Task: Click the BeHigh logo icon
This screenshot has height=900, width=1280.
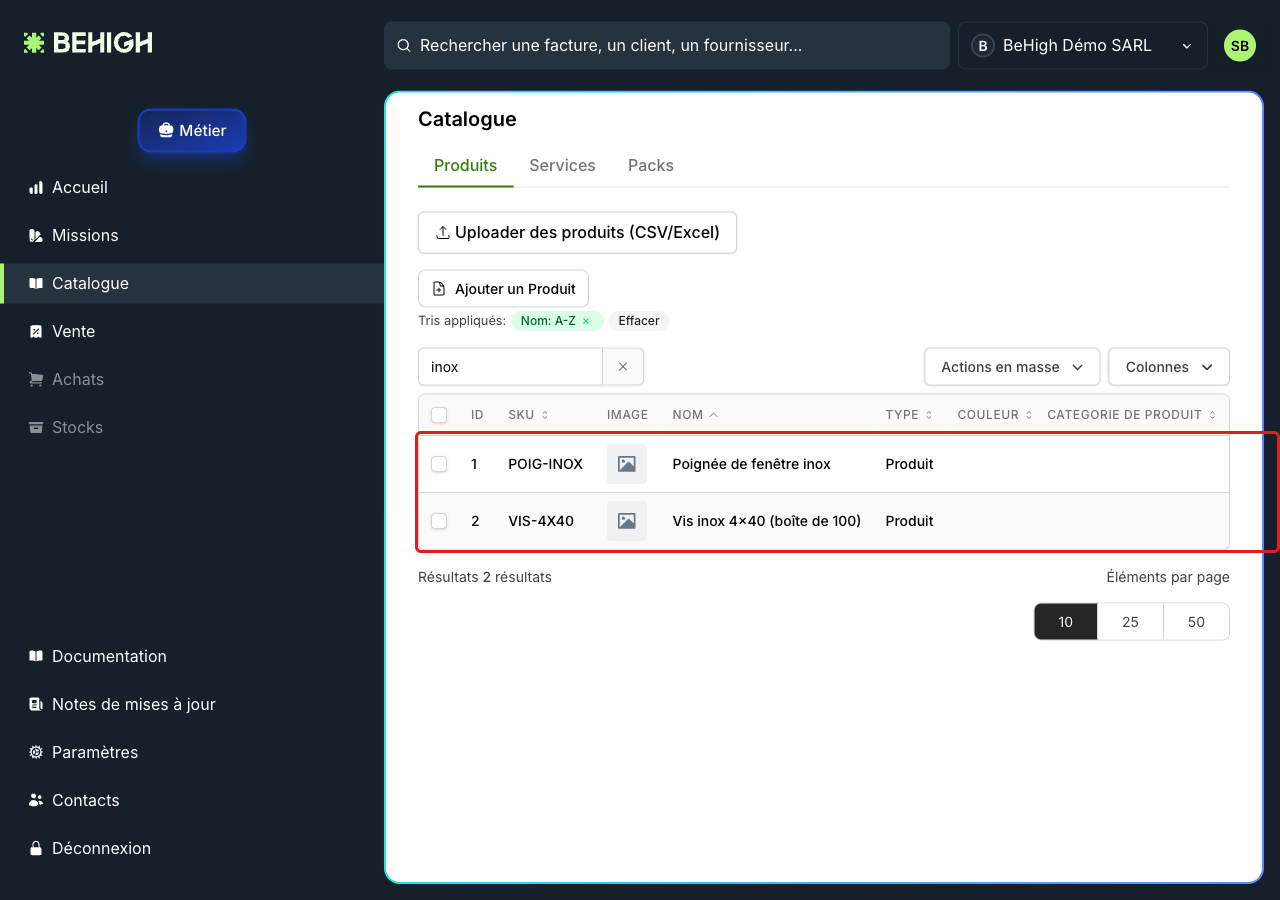Action: [34, 43]
